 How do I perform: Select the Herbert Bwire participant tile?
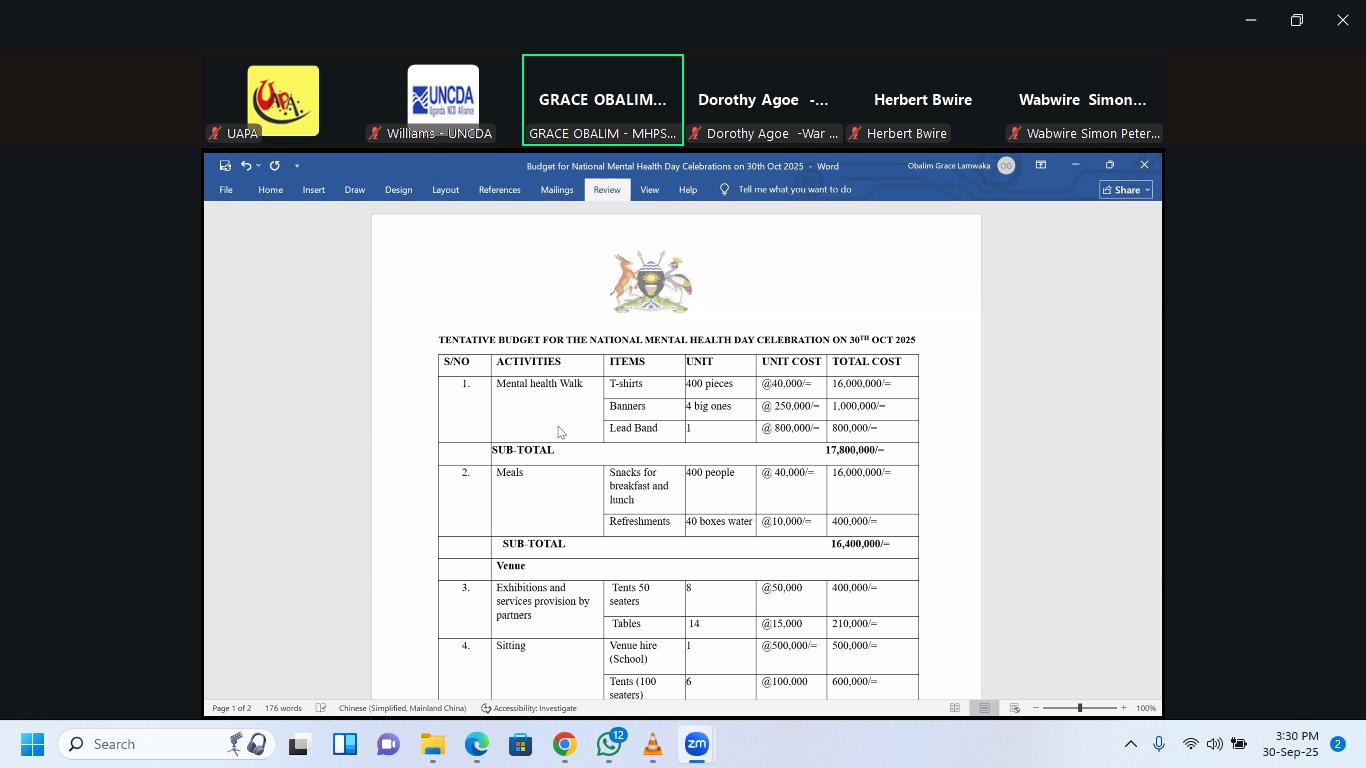[x=923, y=101]
